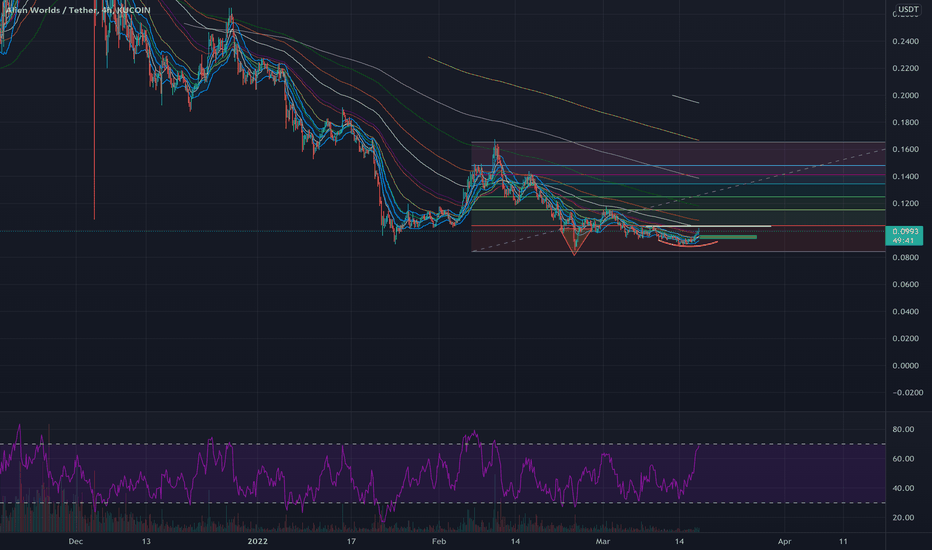Click the 2022 year label on time axis

pos(257,541)
